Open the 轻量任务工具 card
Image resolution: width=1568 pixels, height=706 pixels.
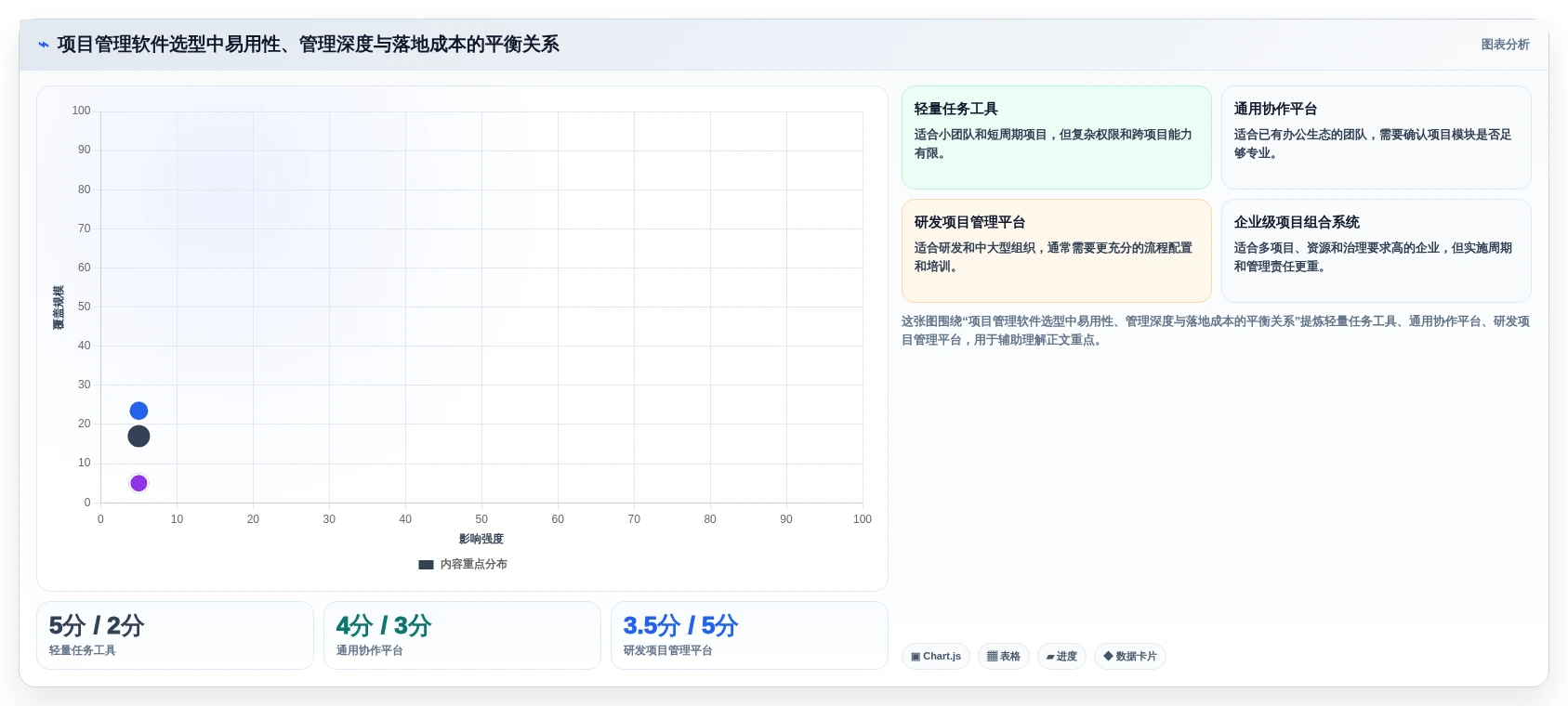[x=1057, y=137]
